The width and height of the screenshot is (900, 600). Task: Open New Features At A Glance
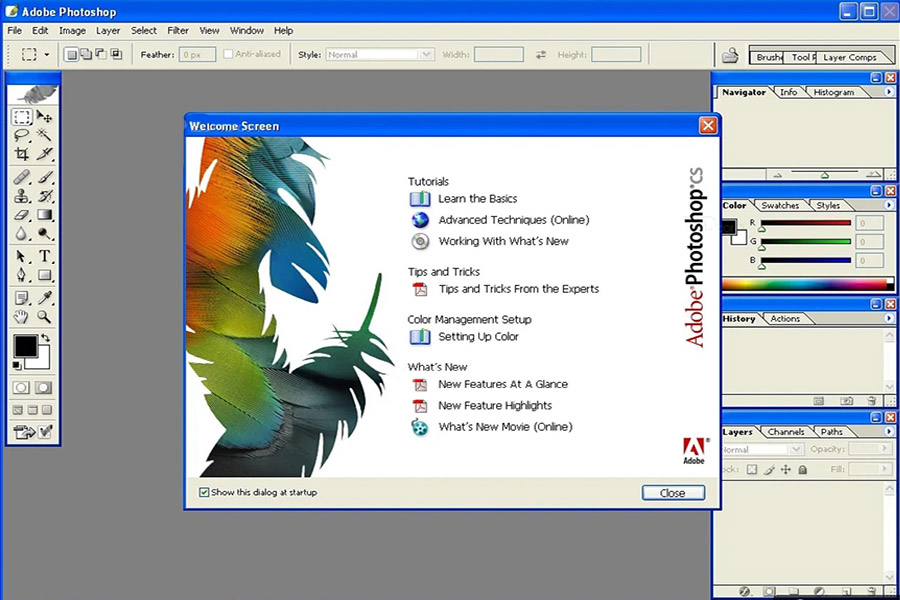pyautogui.click(x=503, y=384)
